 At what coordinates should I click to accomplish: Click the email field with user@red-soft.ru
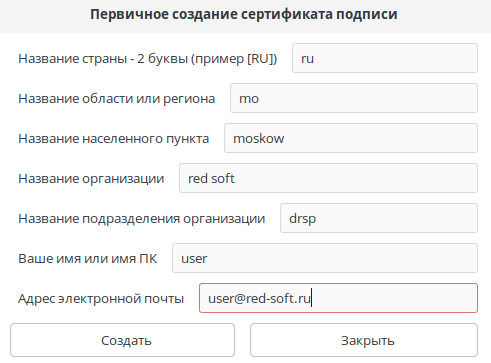(338, 298)
